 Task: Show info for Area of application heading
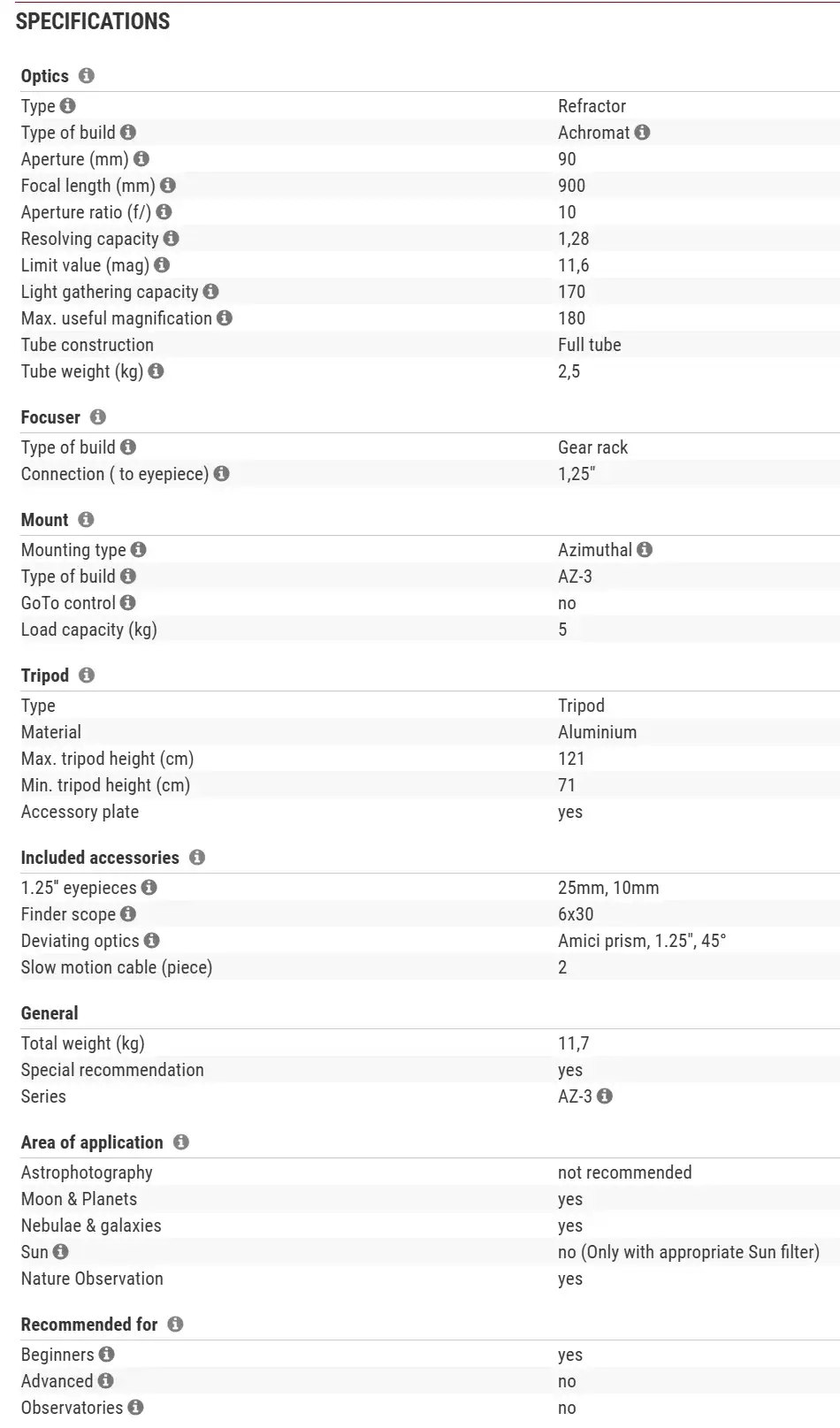181,1142
